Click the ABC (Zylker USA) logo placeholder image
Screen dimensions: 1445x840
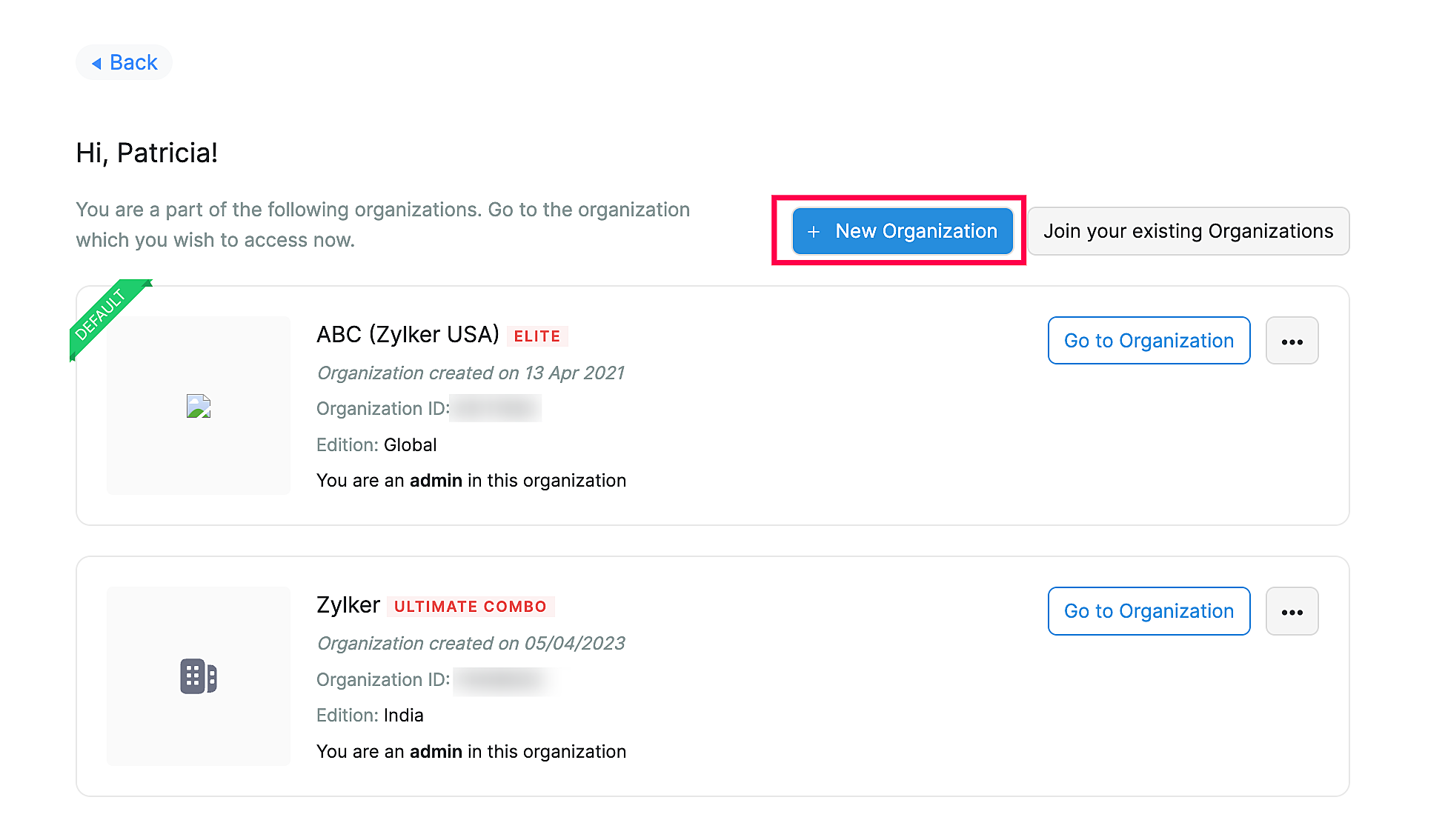click(x=199, y=406)
